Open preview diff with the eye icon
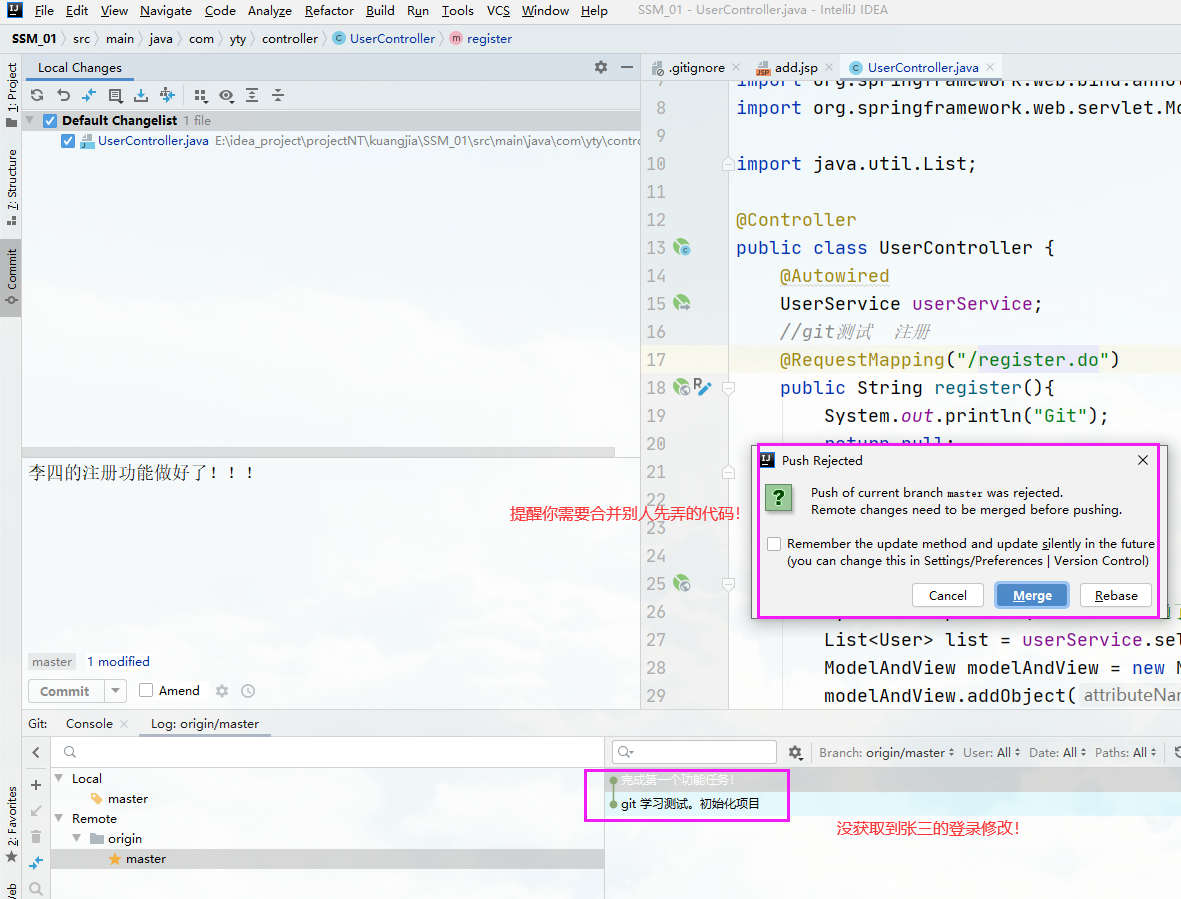Viewport: 1181px width, 899px height. (226, 94)
